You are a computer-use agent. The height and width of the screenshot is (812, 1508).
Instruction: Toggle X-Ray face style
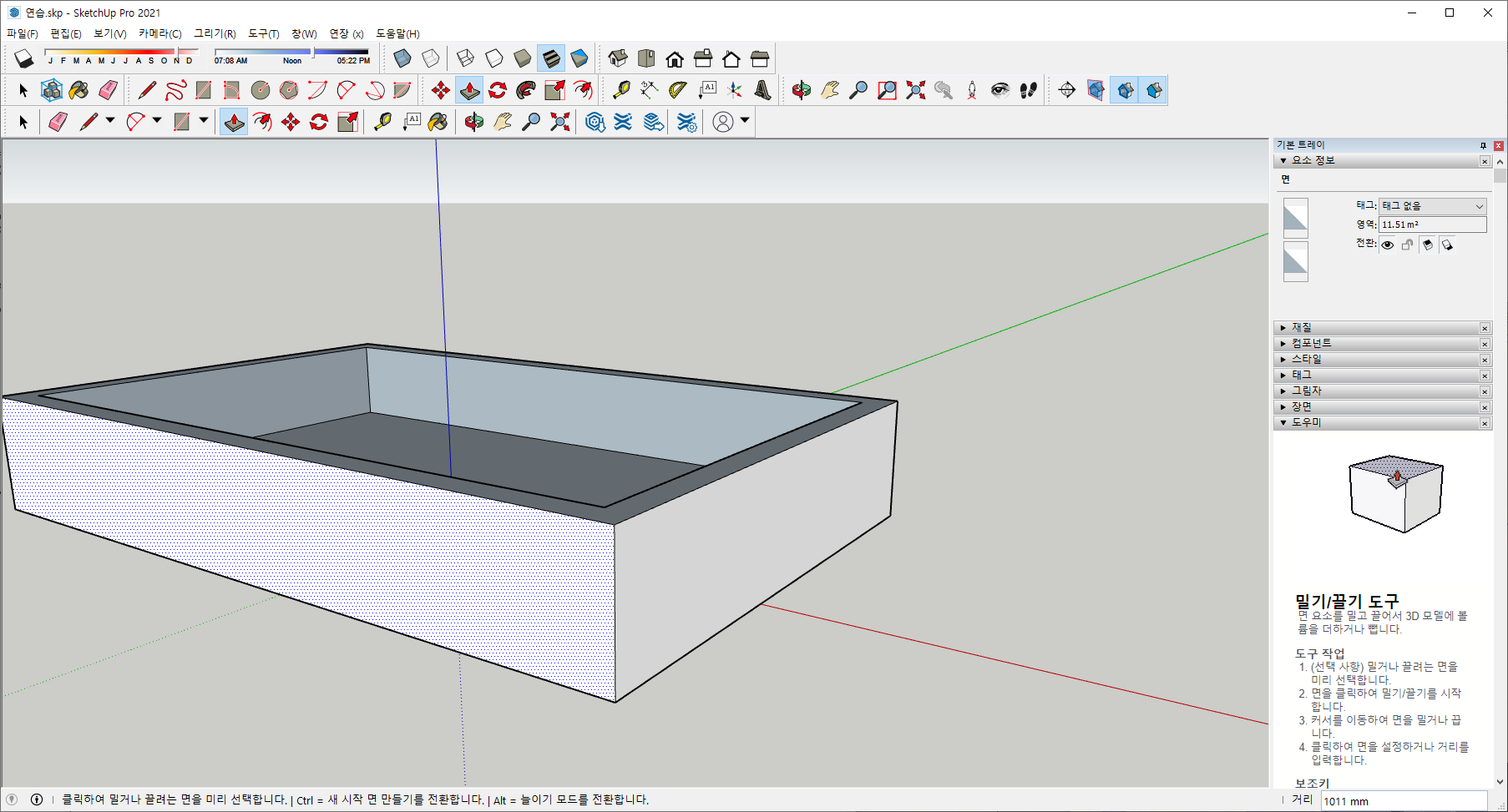pyautogui.click(x=402, y=58)
